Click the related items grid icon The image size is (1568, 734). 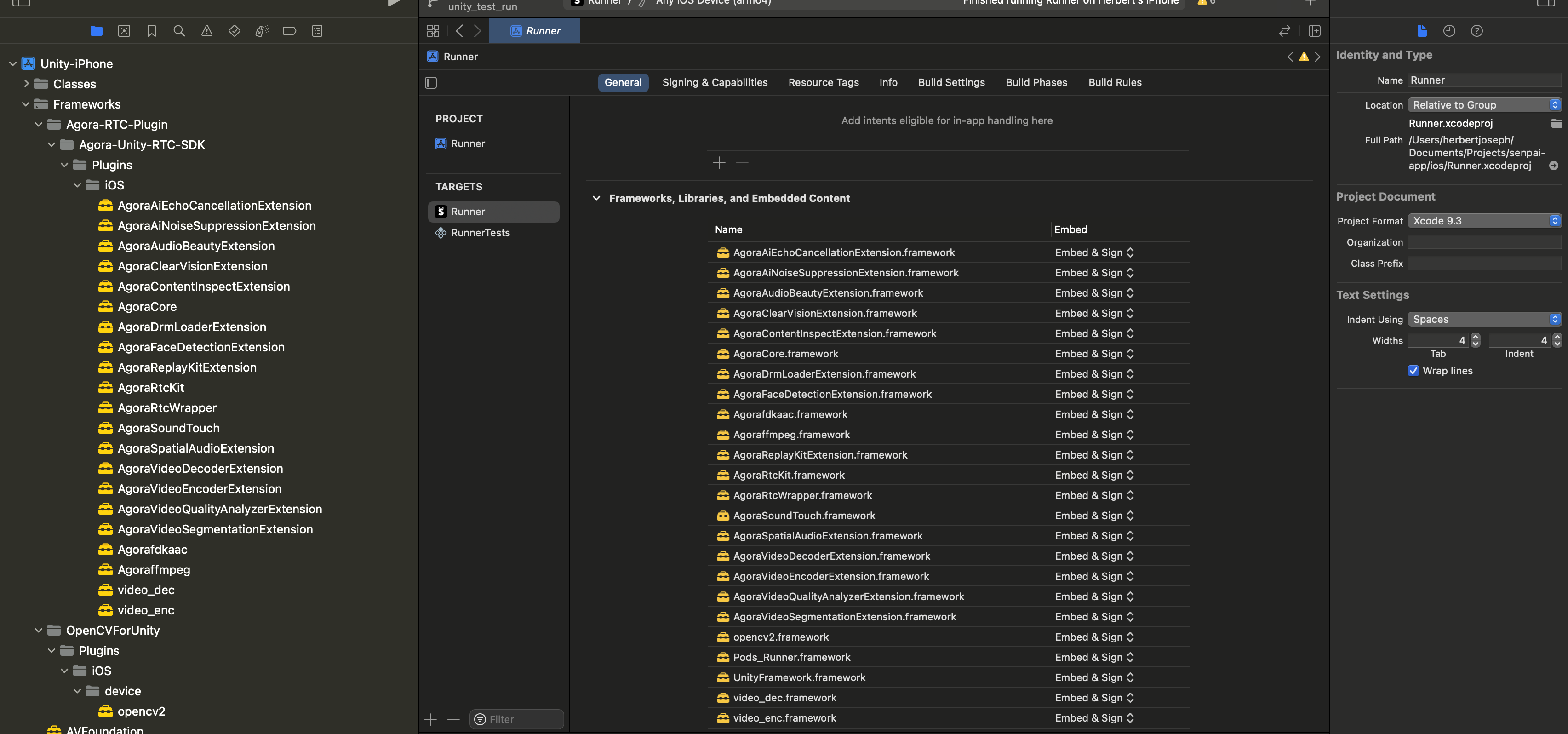click(433, 31)
